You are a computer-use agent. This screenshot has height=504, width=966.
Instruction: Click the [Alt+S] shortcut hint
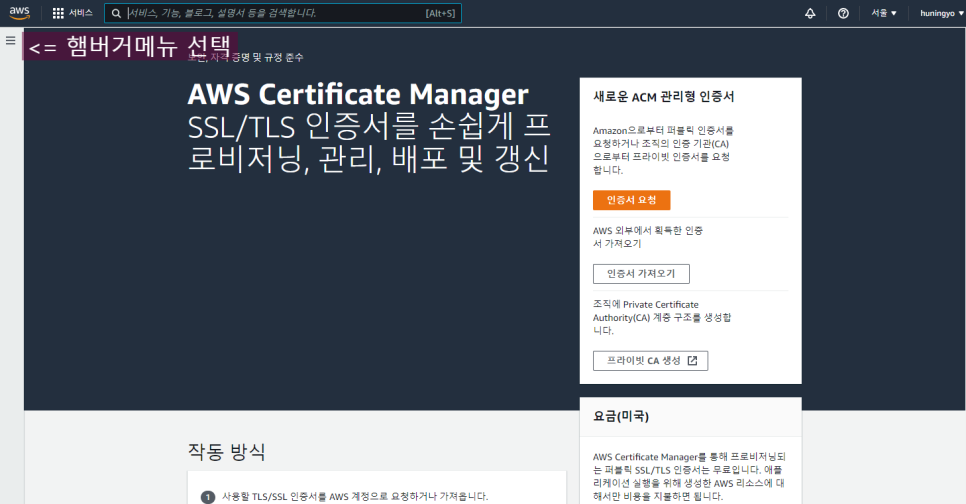[x=440, y=14]
